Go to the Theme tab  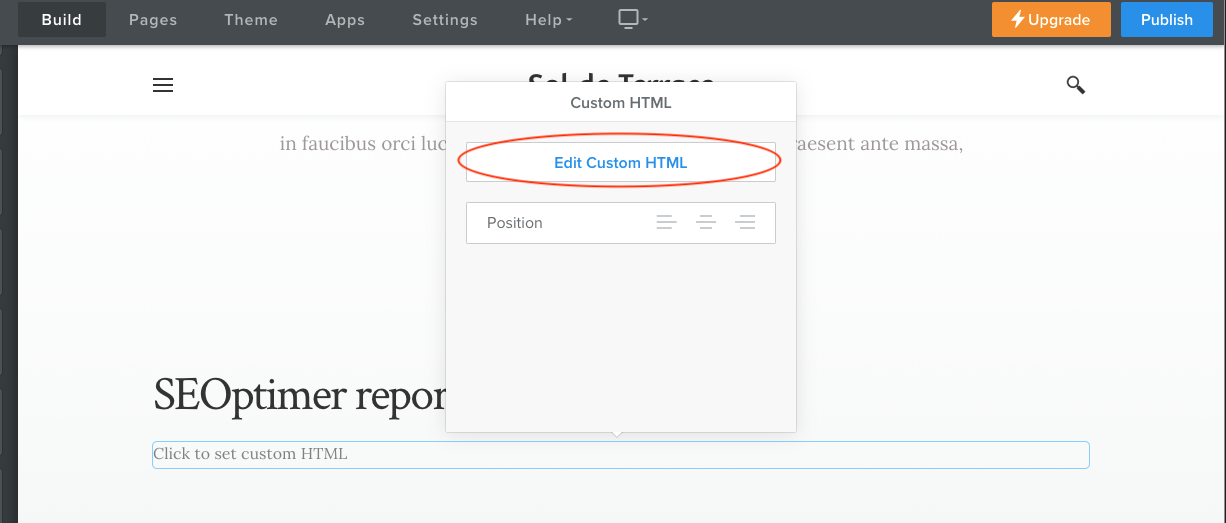click(x=251, y=20)
